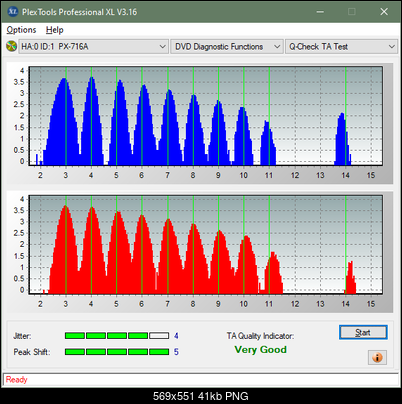This screenshot has width=402, height=404.
Task: Click the Jitter level indicator bar
Action: pyautogui.click(x=117, y=336)
